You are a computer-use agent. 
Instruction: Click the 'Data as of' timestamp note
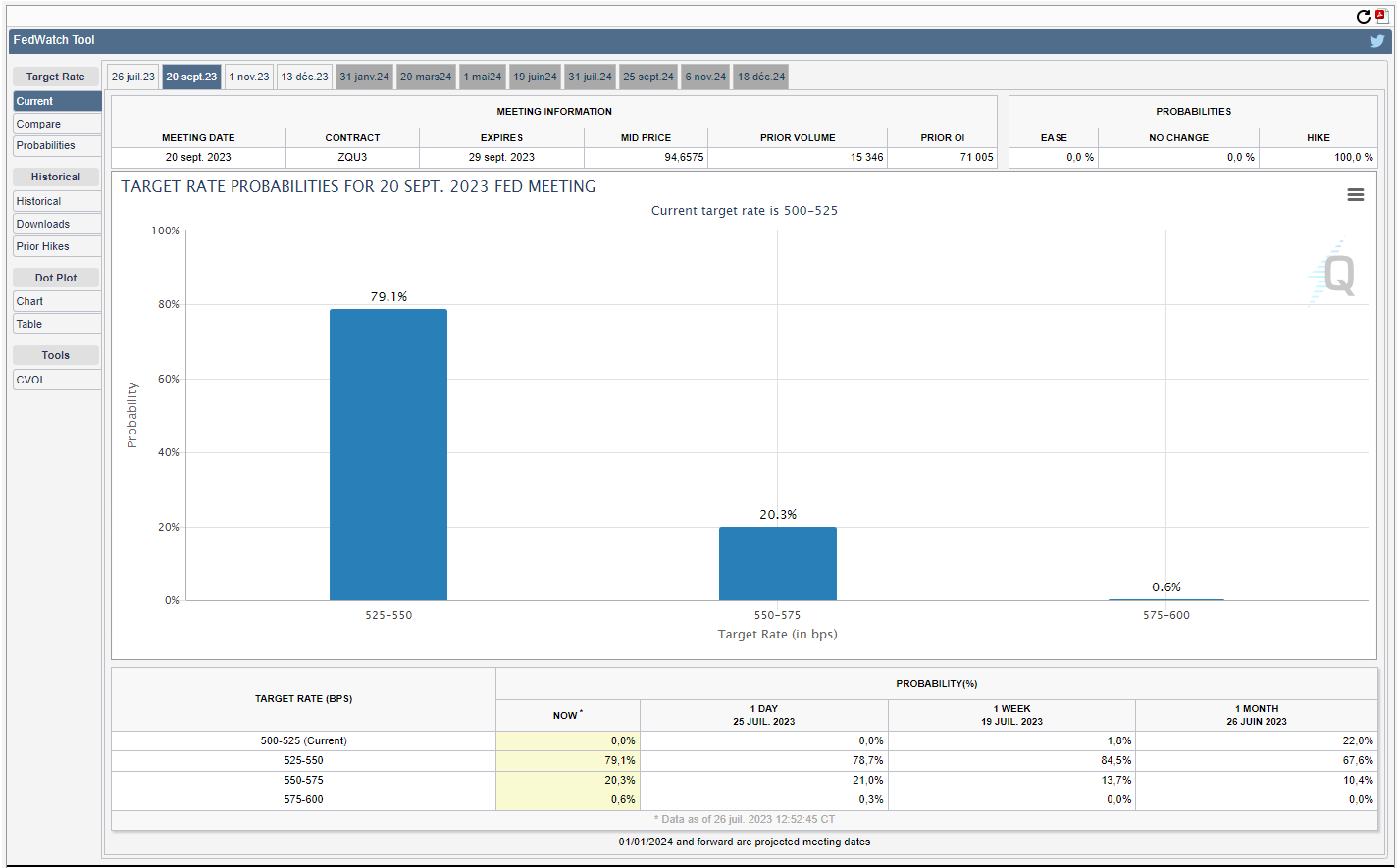coord(745,819)
